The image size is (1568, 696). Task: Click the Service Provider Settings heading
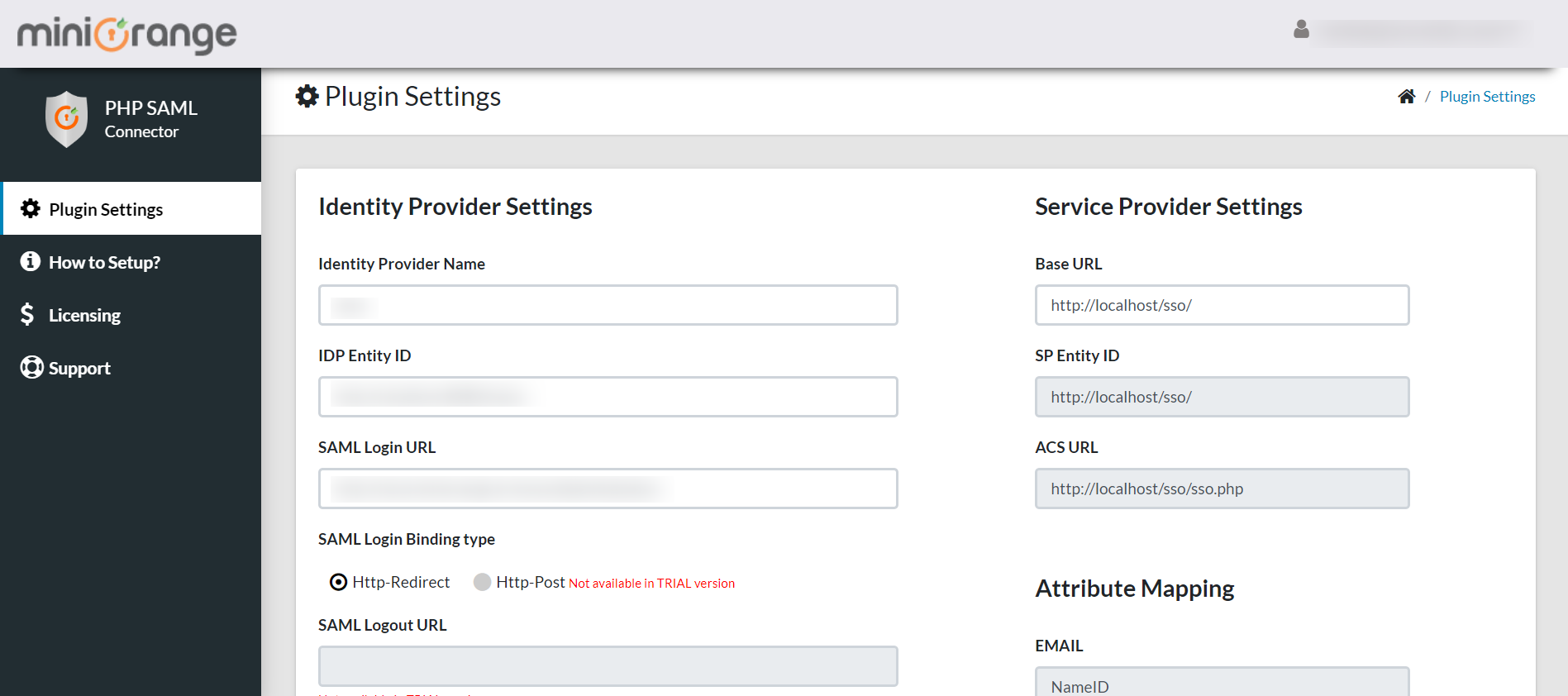point(1169,207)
